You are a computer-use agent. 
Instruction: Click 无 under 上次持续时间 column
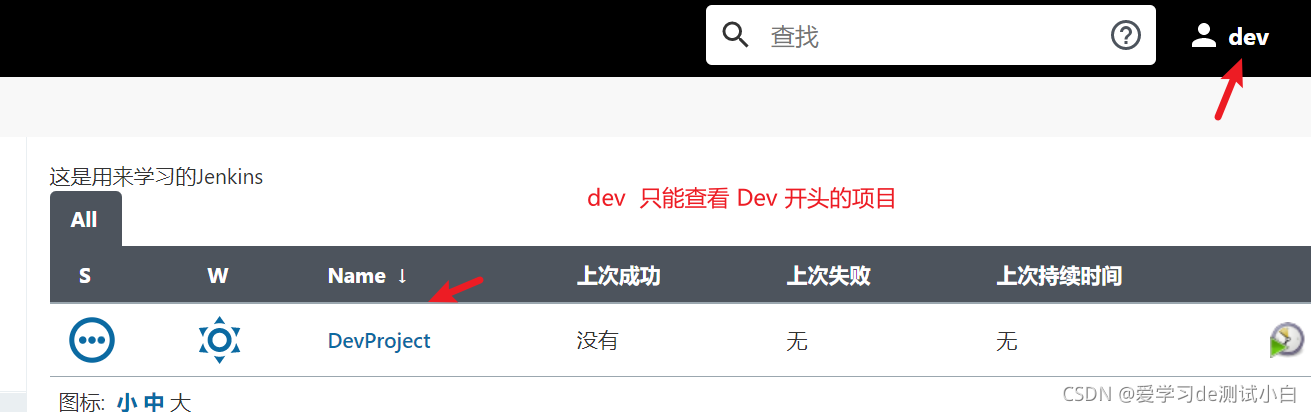[x=1007, y=341]
